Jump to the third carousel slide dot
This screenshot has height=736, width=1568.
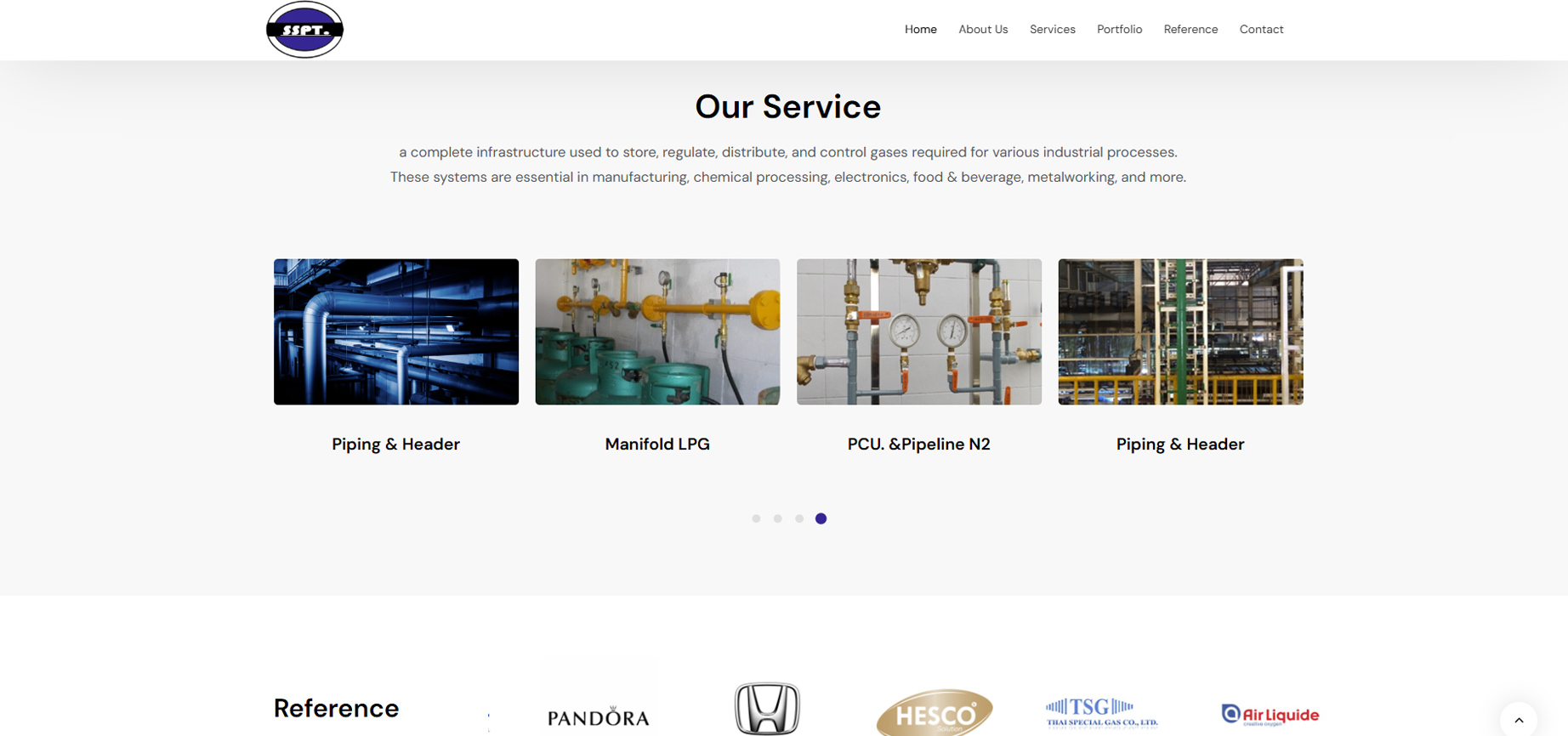pyautogui.click(x=799, y=518)
